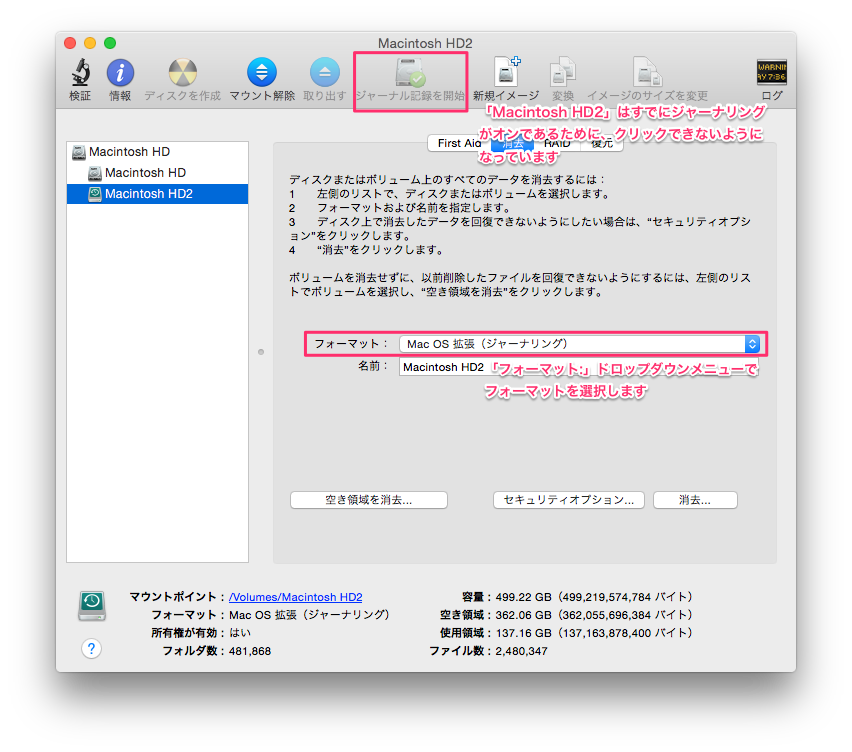Image resolution: width=852 pixels, height=752 pixels.
Task: Open the help question mark button
Action: click(x=91, y=648)
